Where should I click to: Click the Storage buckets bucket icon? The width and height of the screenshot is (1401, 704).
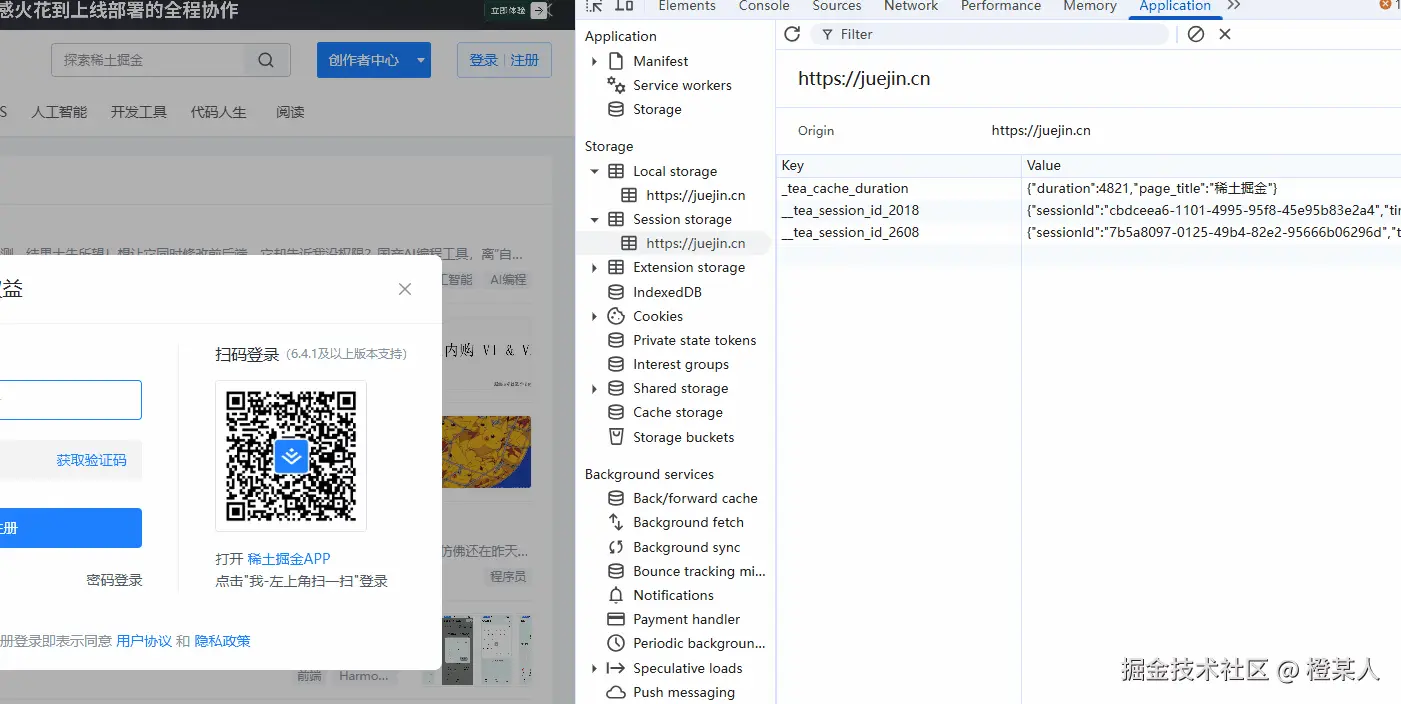point(616,437)
